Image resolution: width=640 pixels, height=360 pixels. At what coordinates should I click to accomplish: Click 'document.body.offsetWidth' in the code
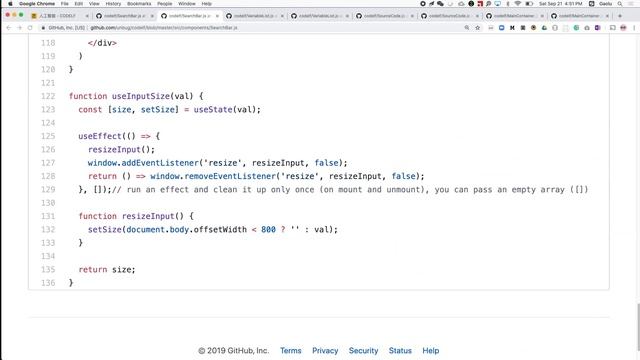(187, 230)
